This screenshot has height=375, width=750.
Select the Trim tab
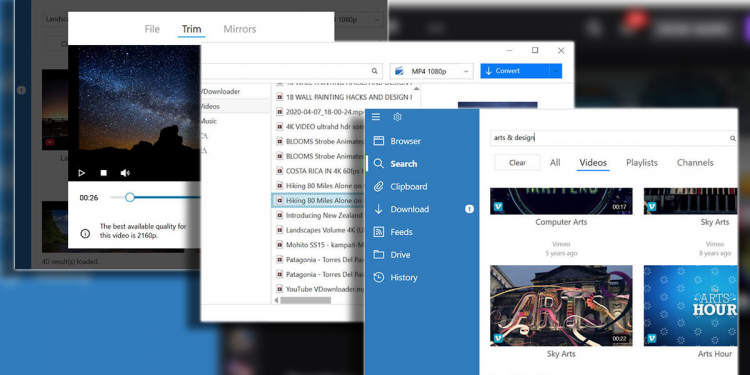[x=191, y=29]
